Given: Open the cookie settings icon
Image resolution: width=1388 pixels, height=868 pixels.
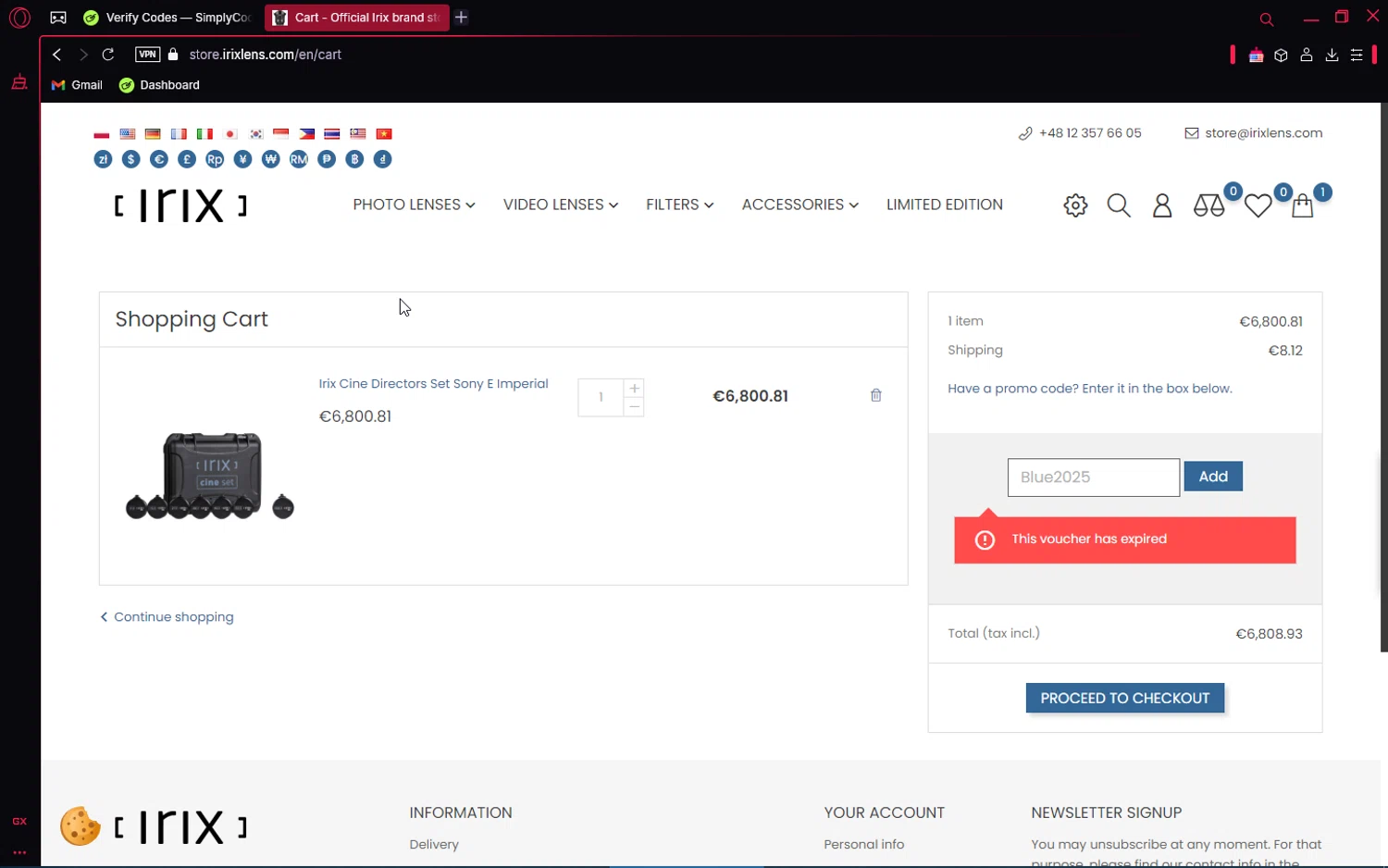Looking at the screenshot, I should [81, 825].
